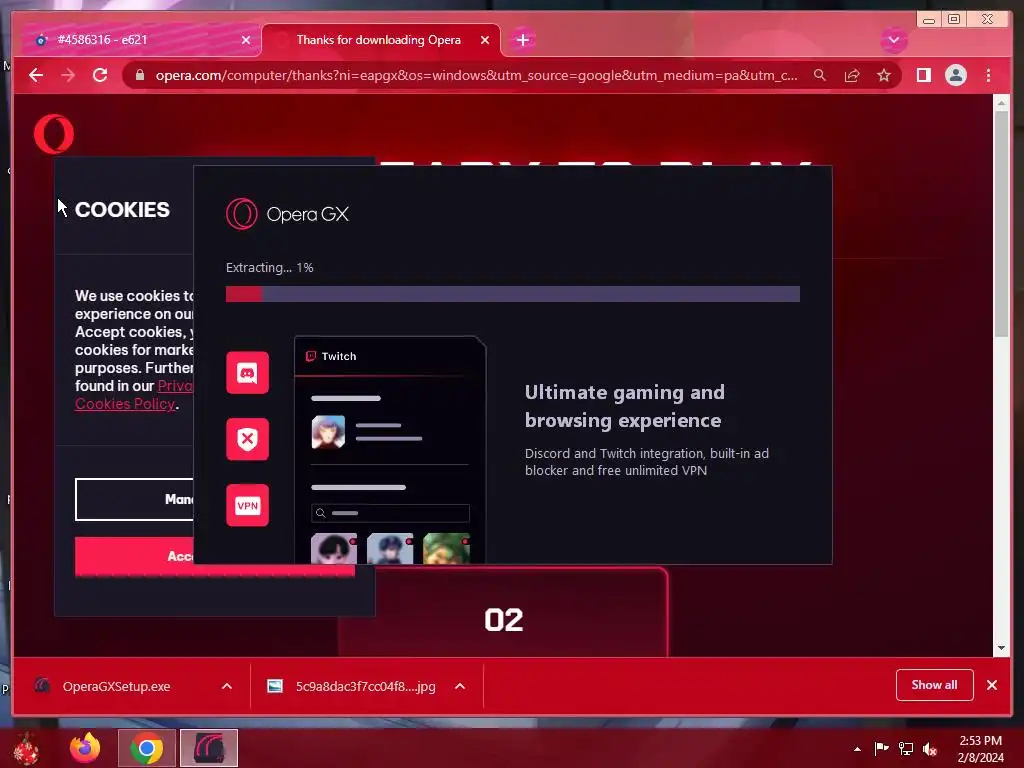Click the site lock padlock icon

click(139, 75)
